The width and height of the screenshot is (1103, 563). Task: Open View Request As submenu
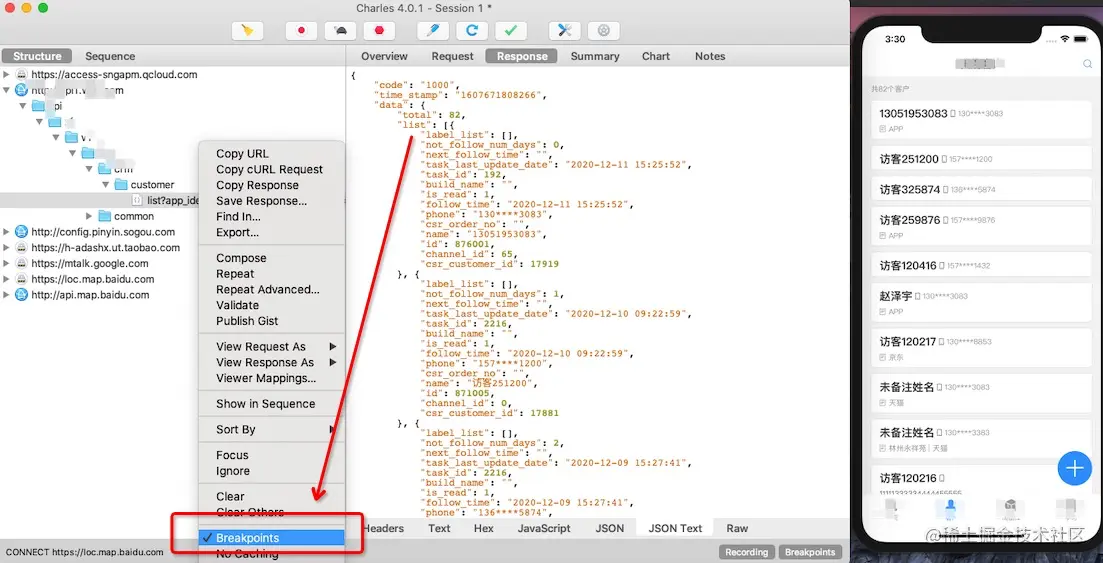point(272,346)
